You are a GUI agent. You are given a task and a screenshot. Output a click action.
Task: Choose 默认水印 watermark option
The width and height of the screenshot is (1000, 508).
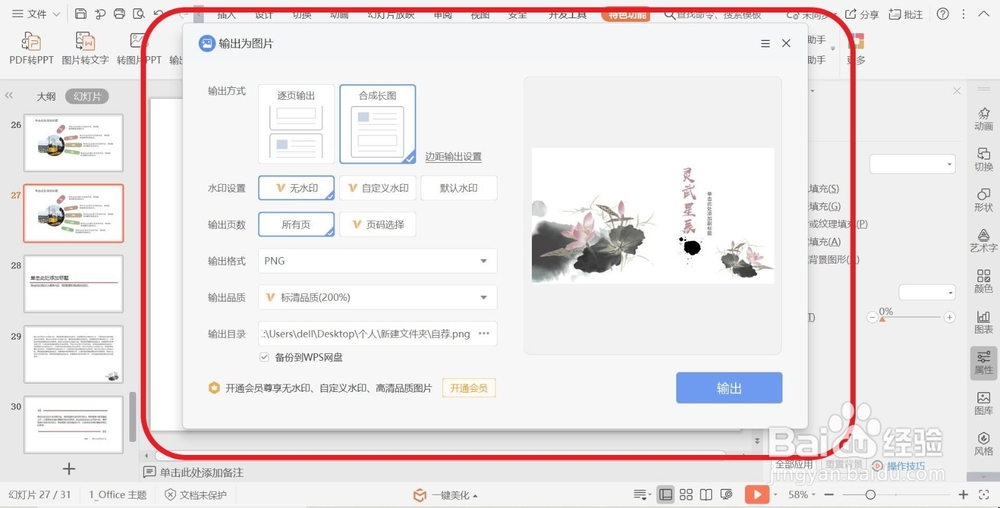tap(459, 188)
